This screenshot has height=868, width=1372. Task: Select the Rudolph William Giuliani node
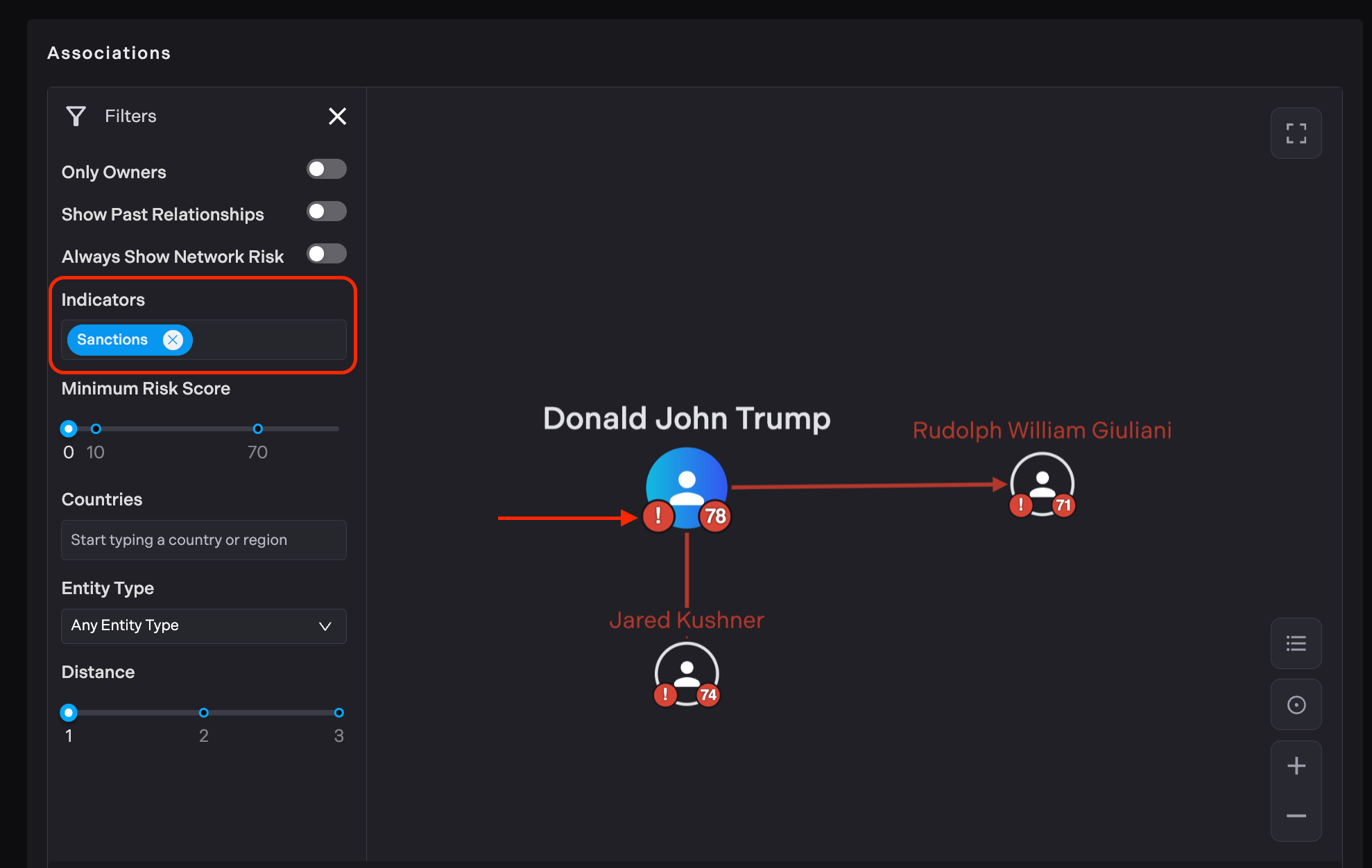point(1042,483)
